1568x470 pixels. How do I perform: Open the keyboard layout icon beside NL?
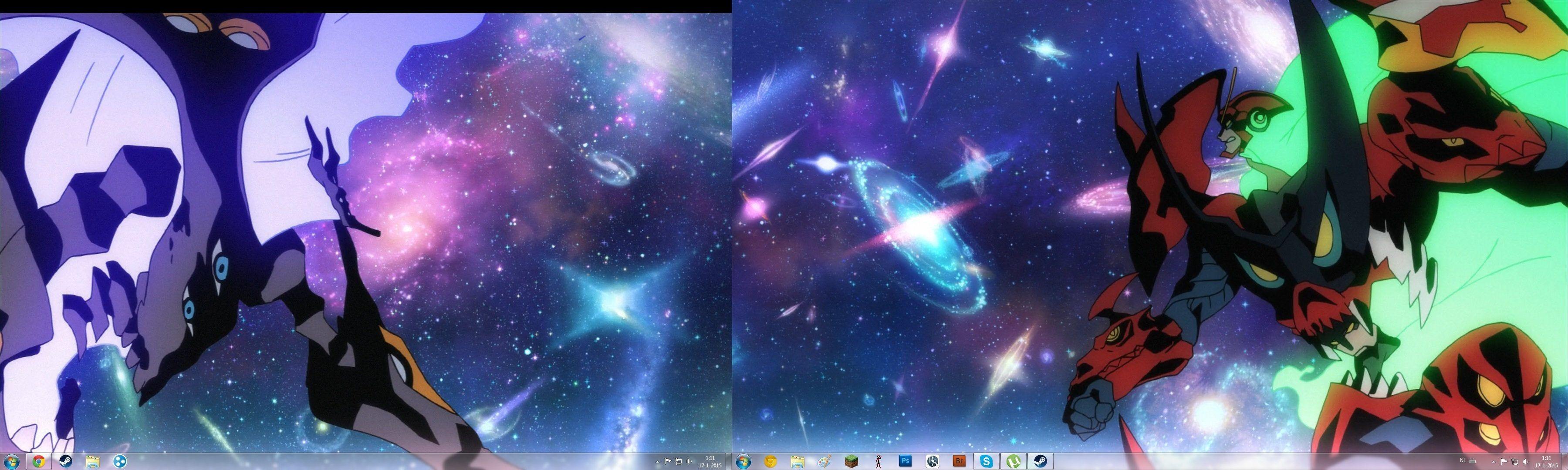tap(1473, 461)
